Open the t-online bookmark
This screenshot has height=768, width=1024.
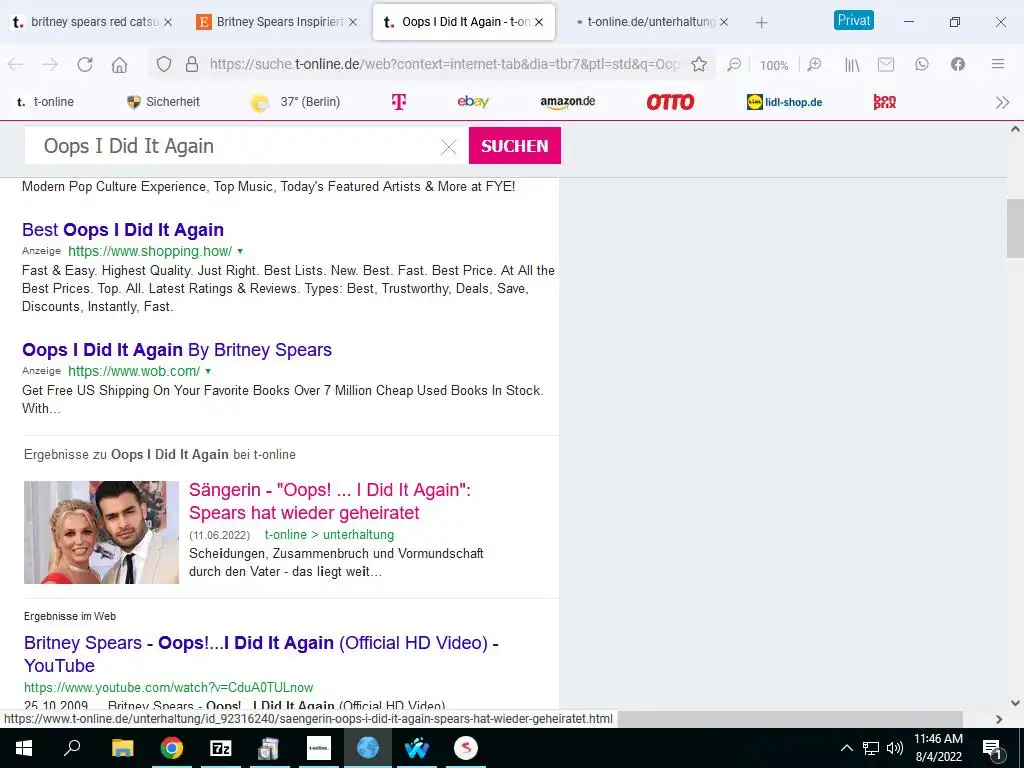[x=44, y=102]
